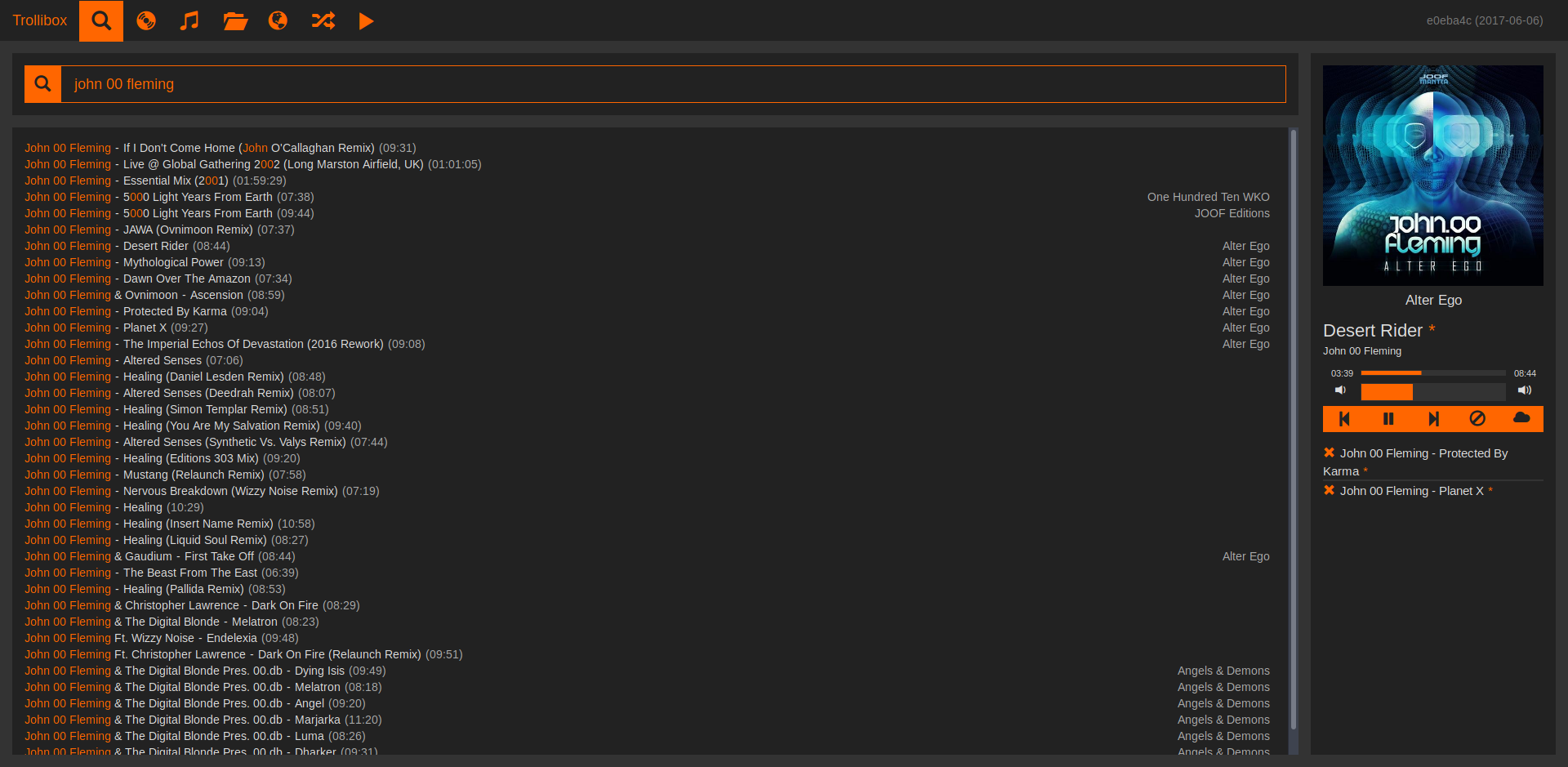1568x767 pixels.
Task: Select 'The Beast From The East' track
Action: [x=190, y=573]
